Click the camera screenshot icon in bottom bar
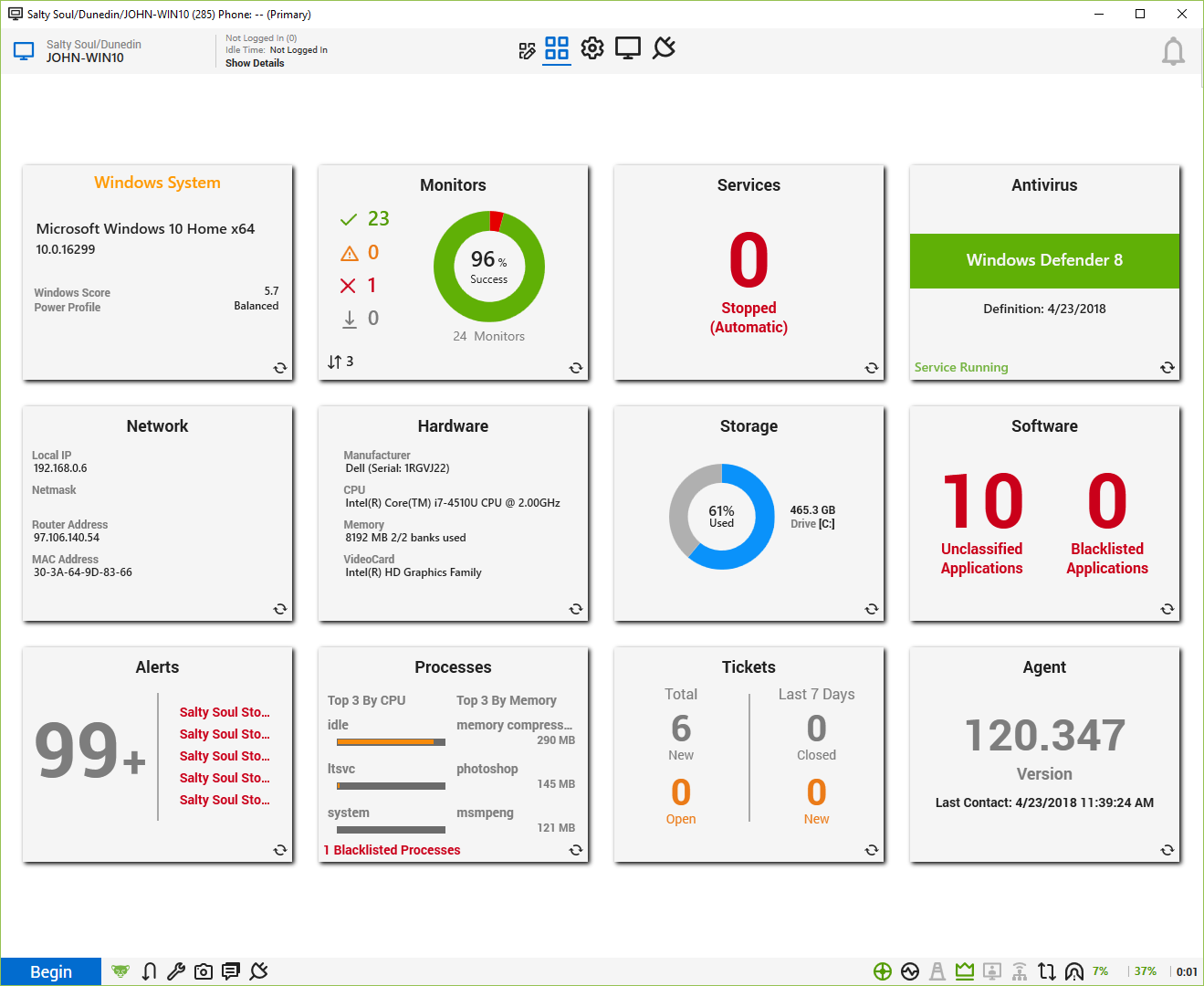 point(204,971)
